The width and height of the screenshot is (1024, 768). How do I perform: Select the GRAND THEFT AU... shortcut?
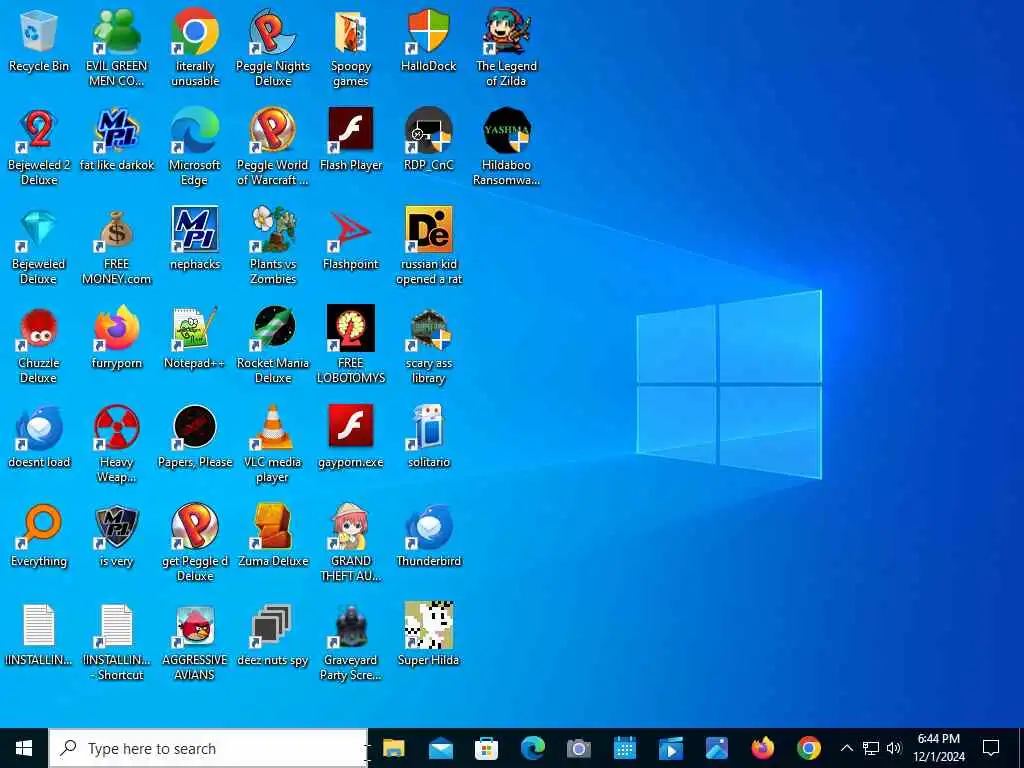pyautogui.click(x=351, y=526)
